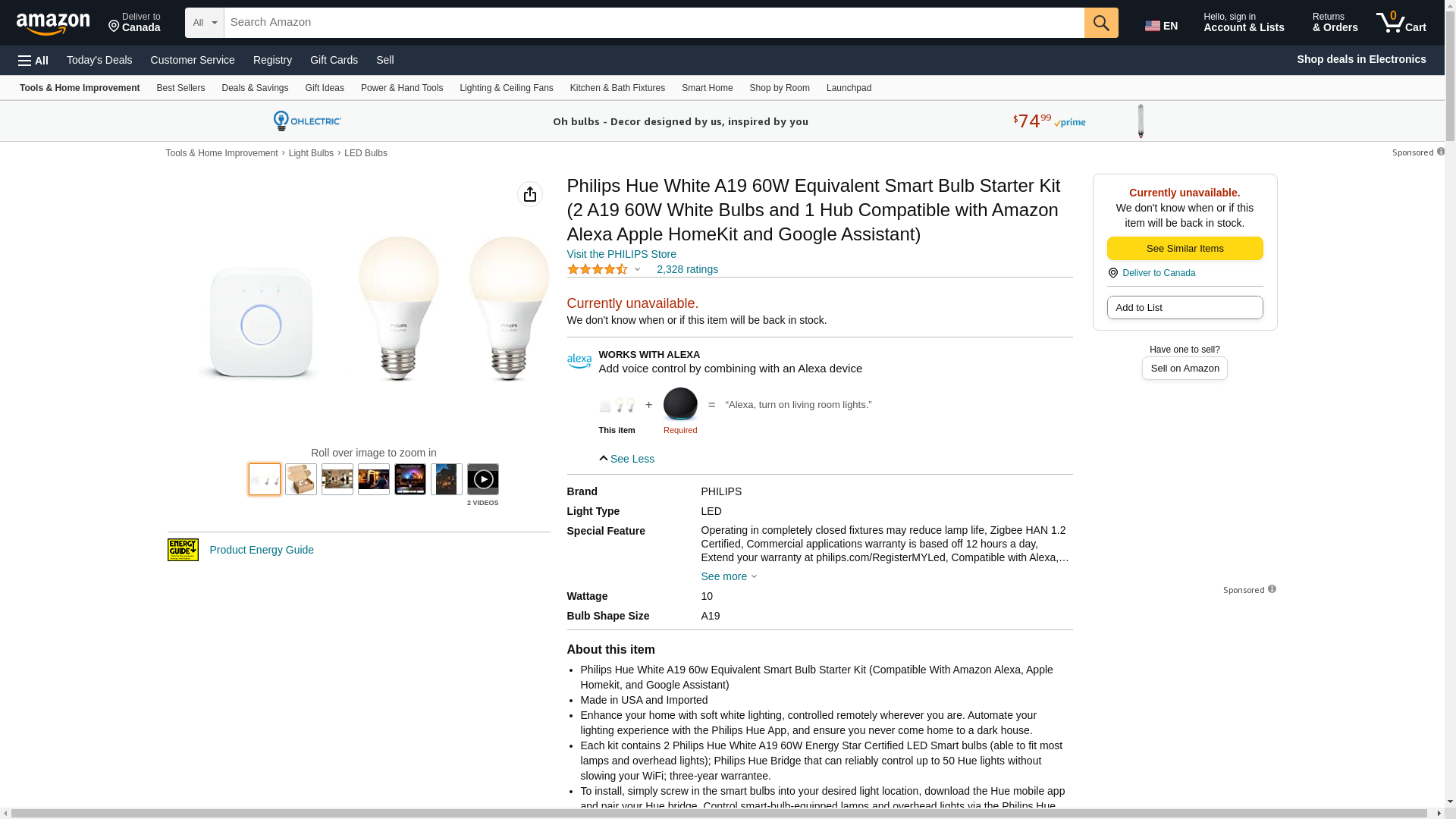Click the Sponsored info icon near banner
The image size is (1456, 819).
1440,152
